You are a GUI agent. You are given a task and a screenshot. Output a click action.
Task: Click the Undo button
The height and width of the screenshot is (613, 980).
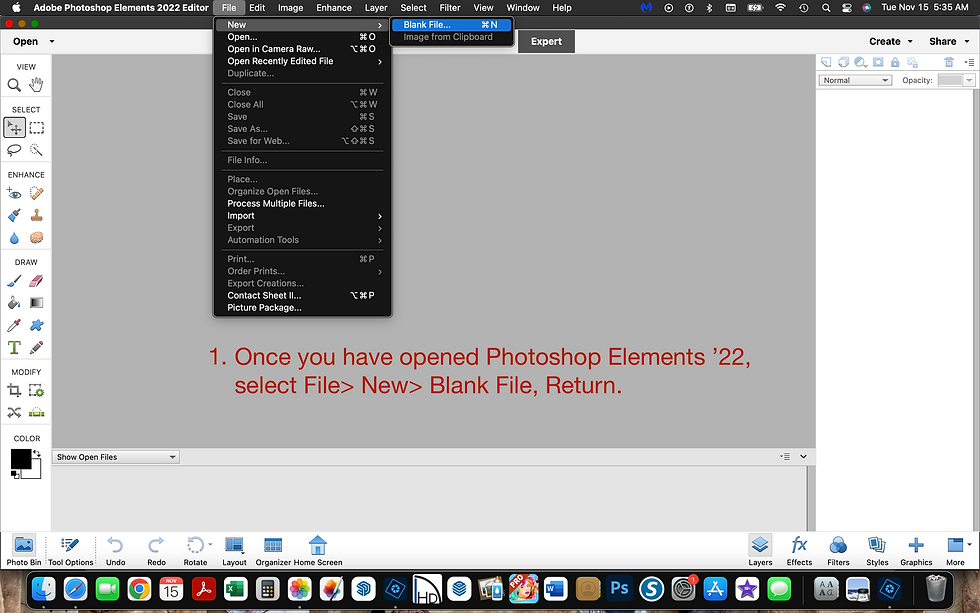pos(116,551)
